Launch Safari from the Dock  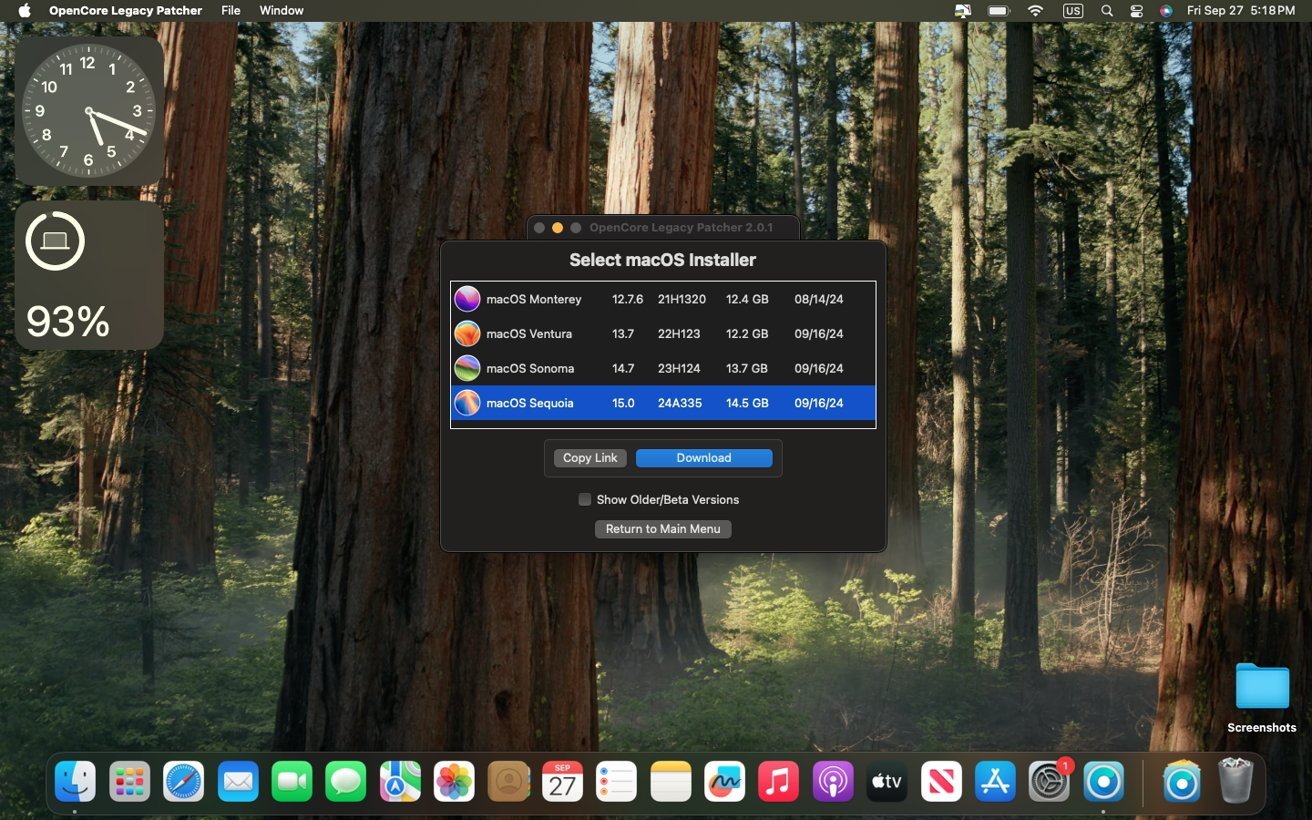pyautogui.click(x=184, y=781)
